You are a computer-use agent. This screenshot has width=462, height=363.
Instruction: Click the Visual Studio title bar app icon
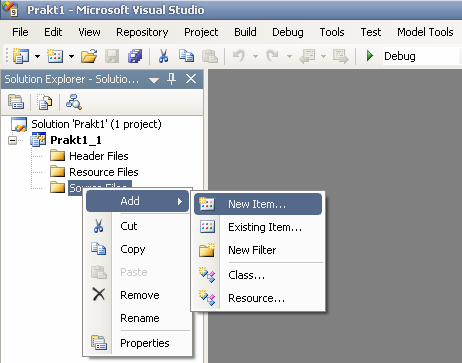(x=10, y=9)
